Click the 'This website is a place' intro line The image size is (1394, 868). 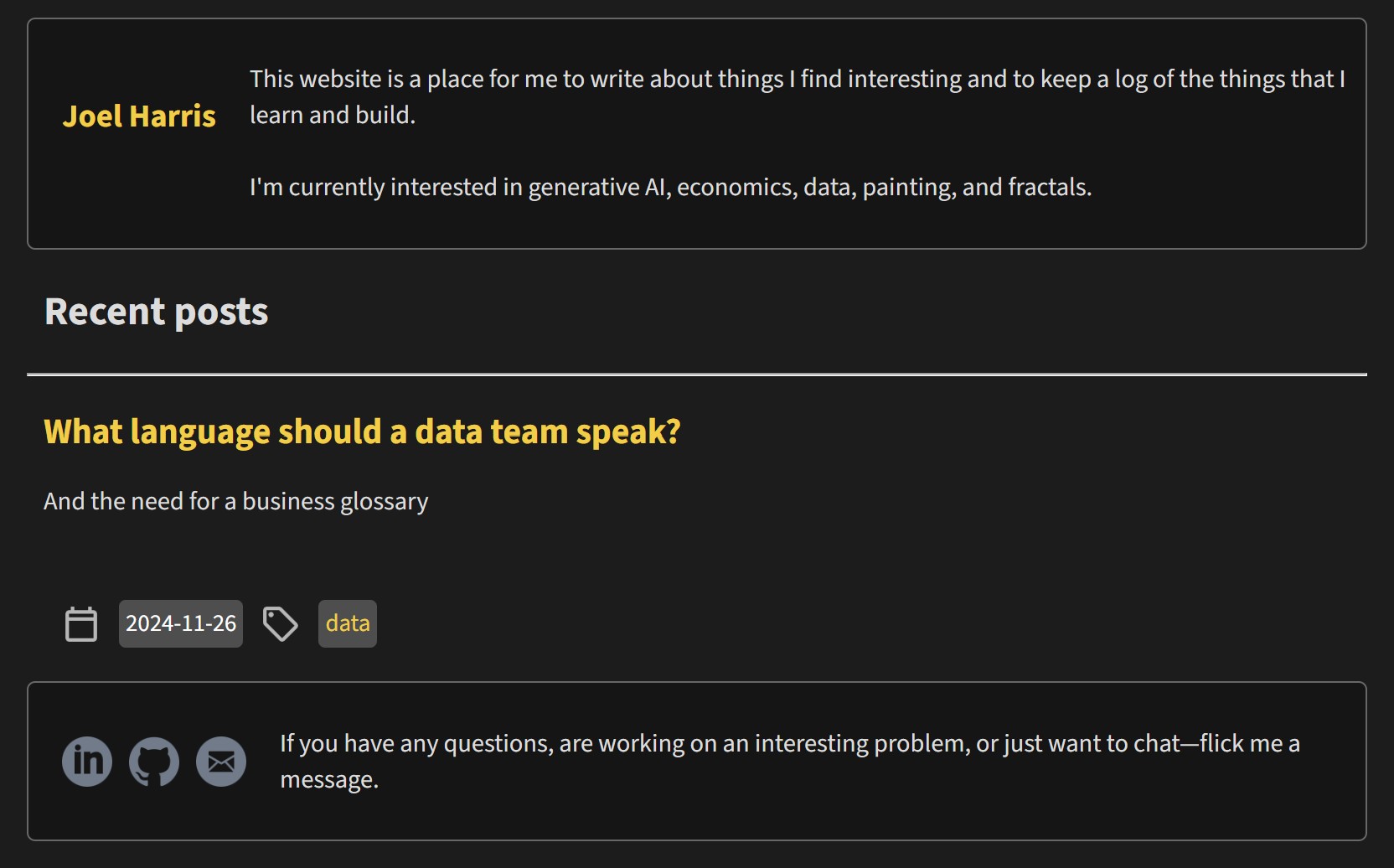(x=798, y=79)
